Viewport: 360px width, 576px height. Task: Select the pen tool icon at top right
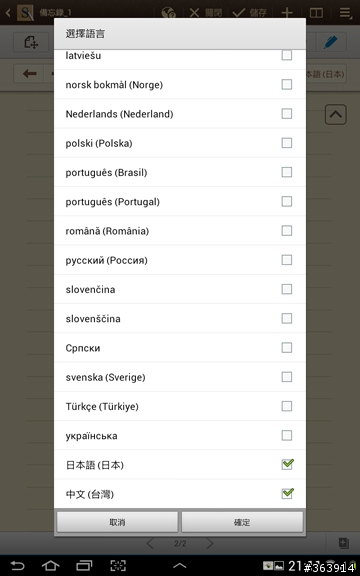[331, 42]
